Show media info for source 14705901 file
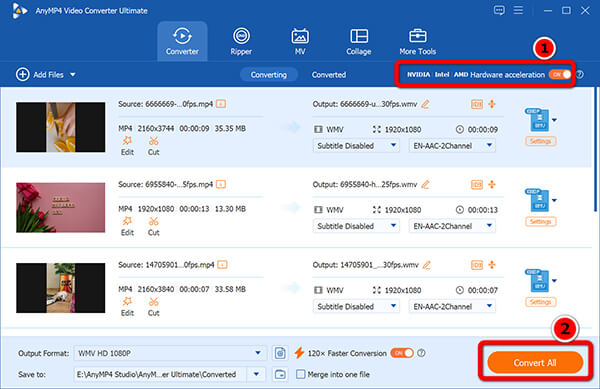600x389 pixels. click(x=222, y=265)
